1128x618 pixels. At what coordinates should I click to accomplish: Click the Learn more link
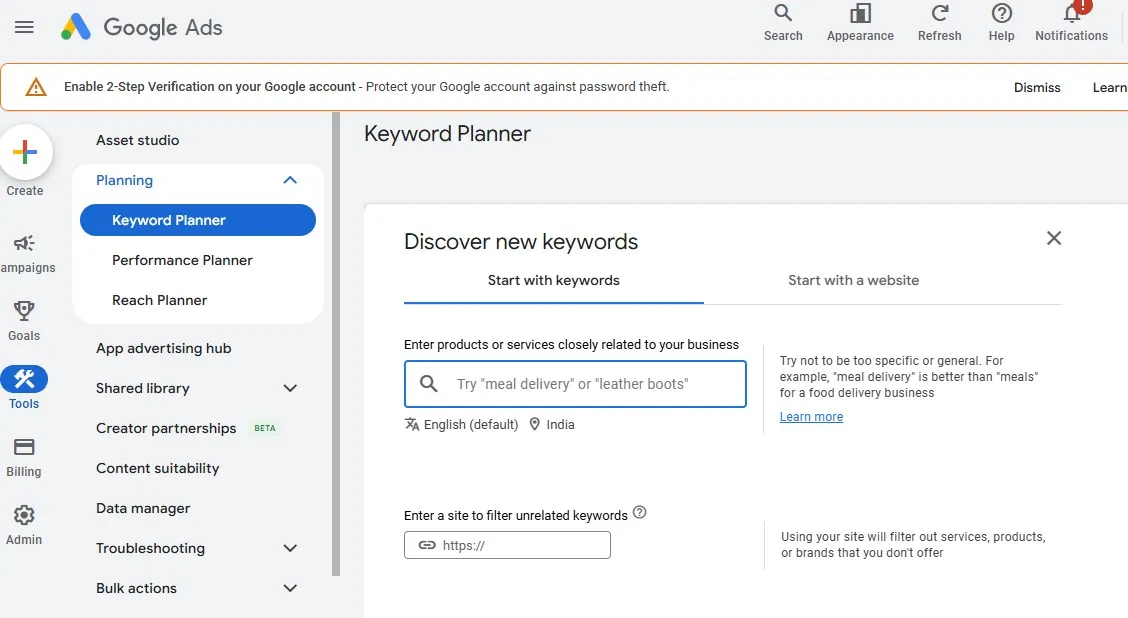pyautogui.click(x=811, y=417)
